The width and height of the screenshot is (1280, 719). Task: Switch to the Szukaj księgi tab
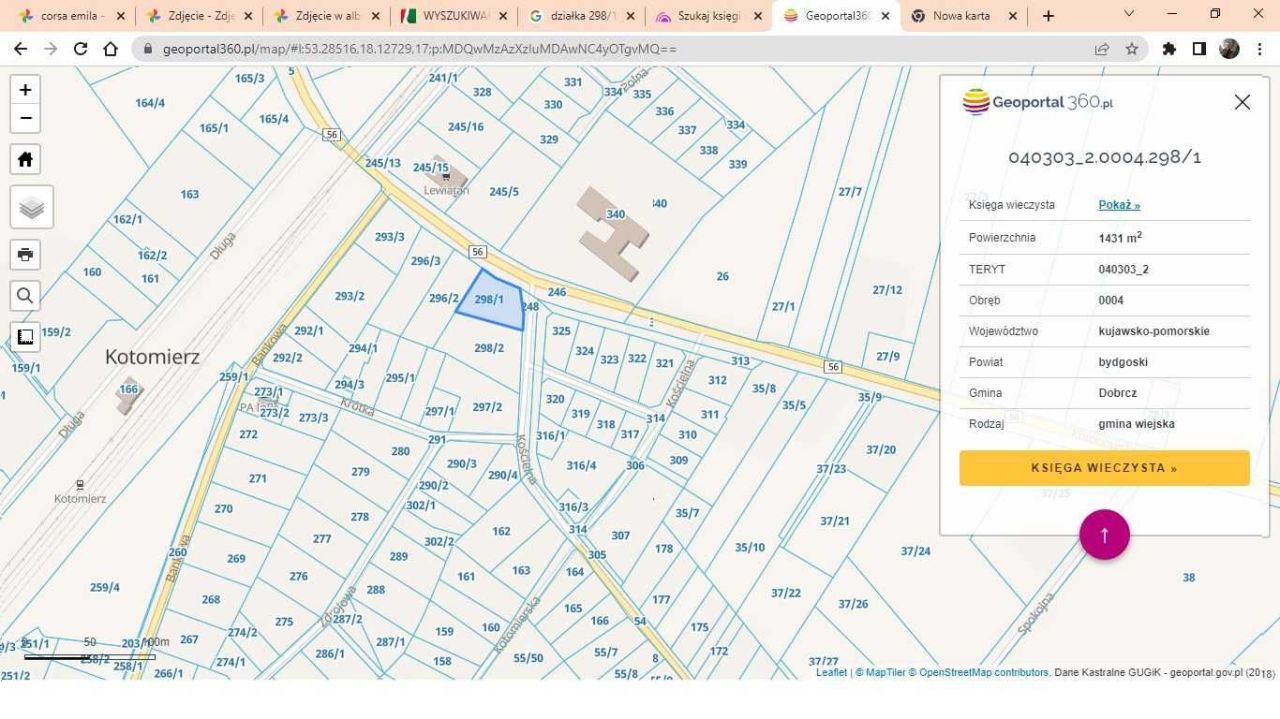(708, 16)
